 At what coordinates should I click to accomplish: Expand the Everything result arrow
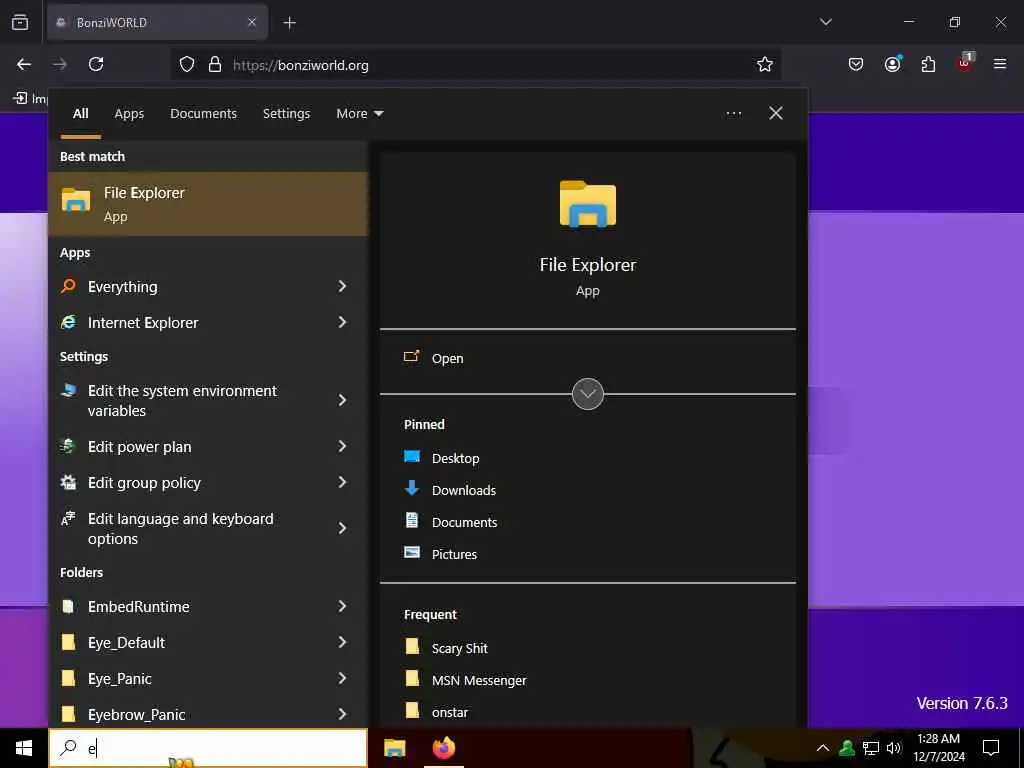[x=342, y=287]
